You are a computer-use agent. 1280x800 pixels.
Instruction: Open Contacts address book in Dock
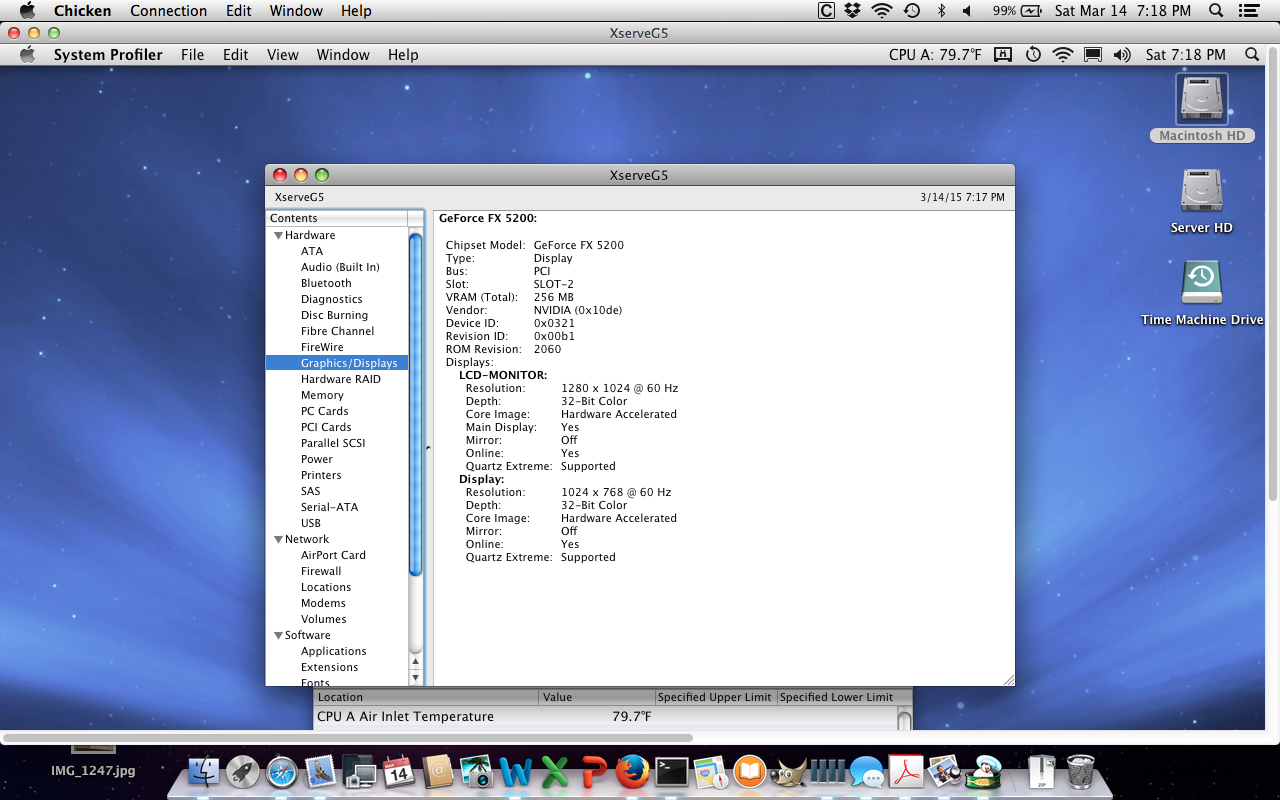coord(437,772)
